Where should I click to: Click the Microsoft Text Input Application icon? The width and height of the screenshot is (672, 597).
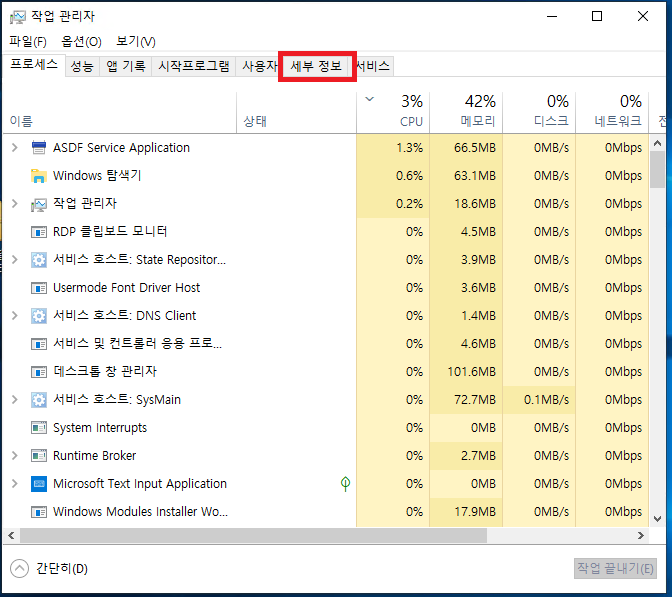39,484
